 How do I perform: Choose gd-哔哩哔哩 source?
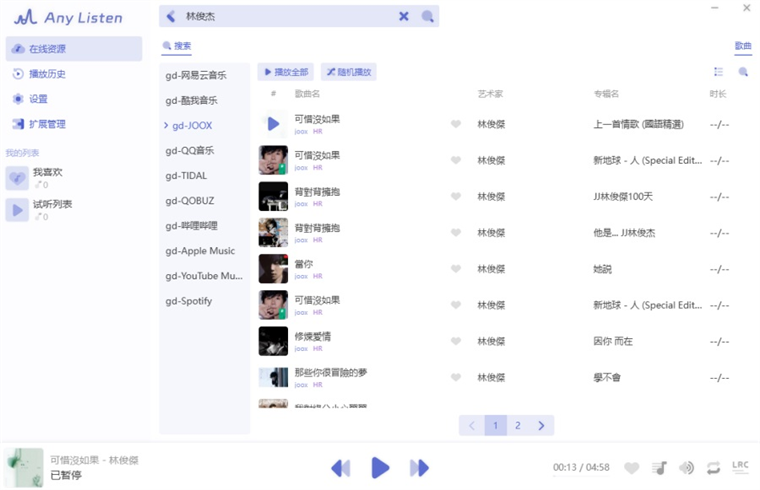click(205, 226)
